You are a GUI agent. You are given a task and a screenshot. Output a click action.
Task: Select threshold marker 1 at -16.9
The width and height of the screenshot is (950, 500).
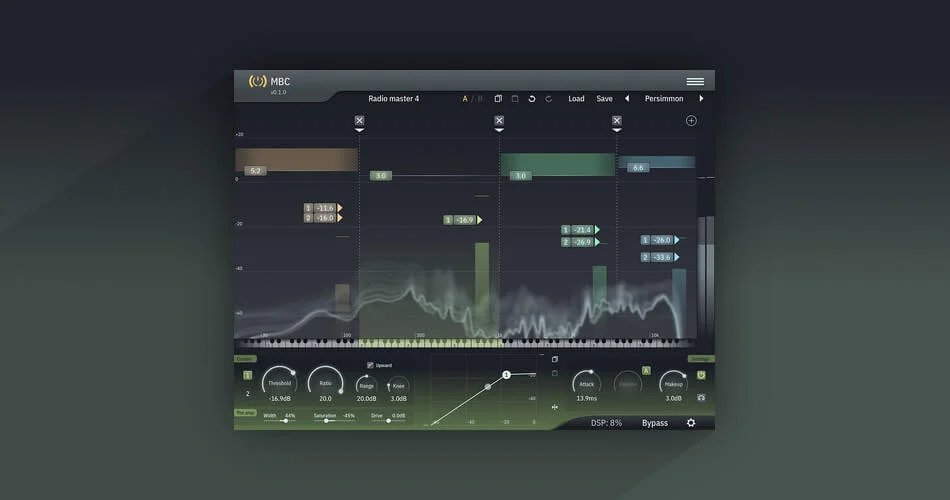pos(463,220)
